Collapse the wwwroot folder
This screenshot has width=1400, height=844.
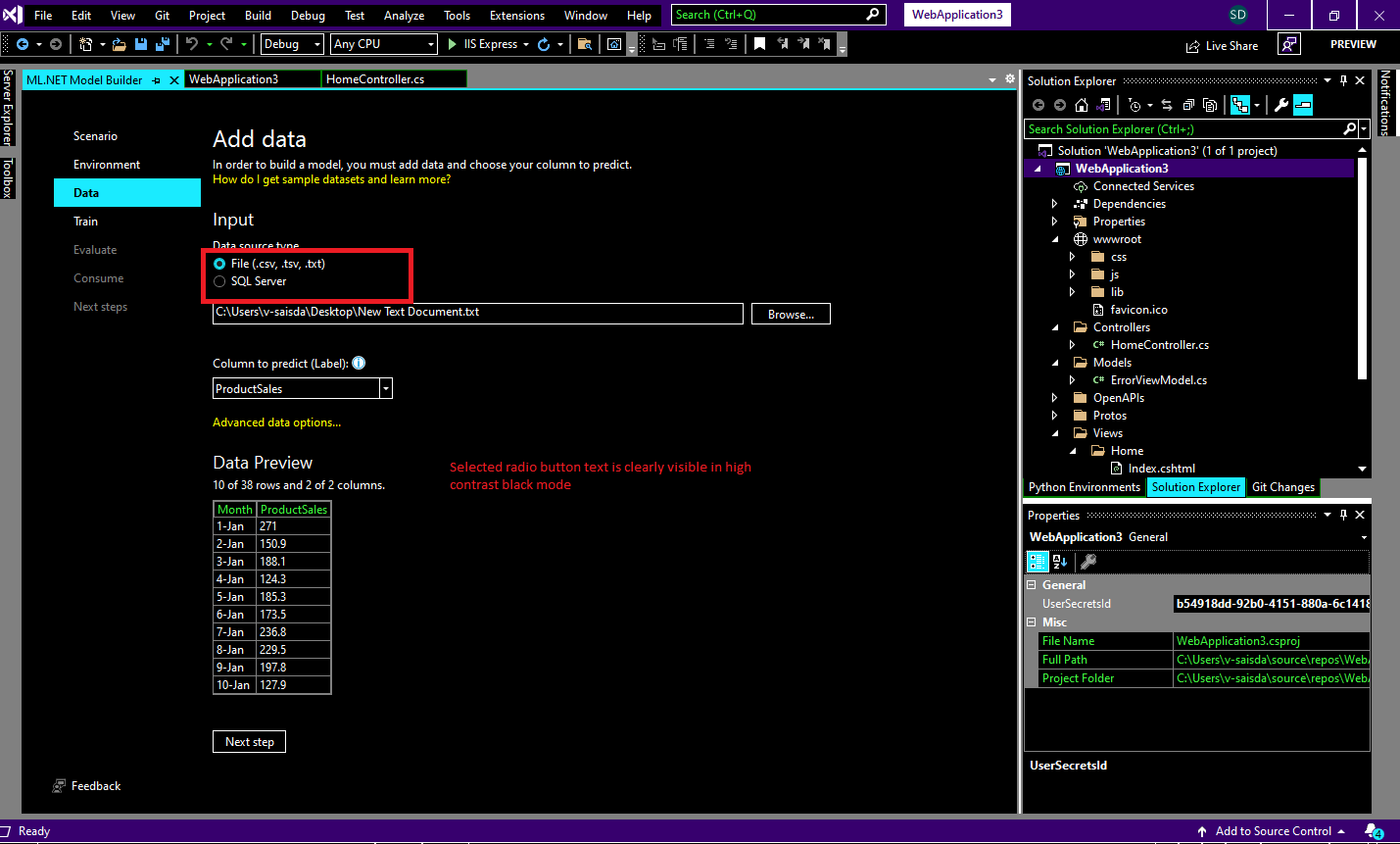(x=1055, y=238)
